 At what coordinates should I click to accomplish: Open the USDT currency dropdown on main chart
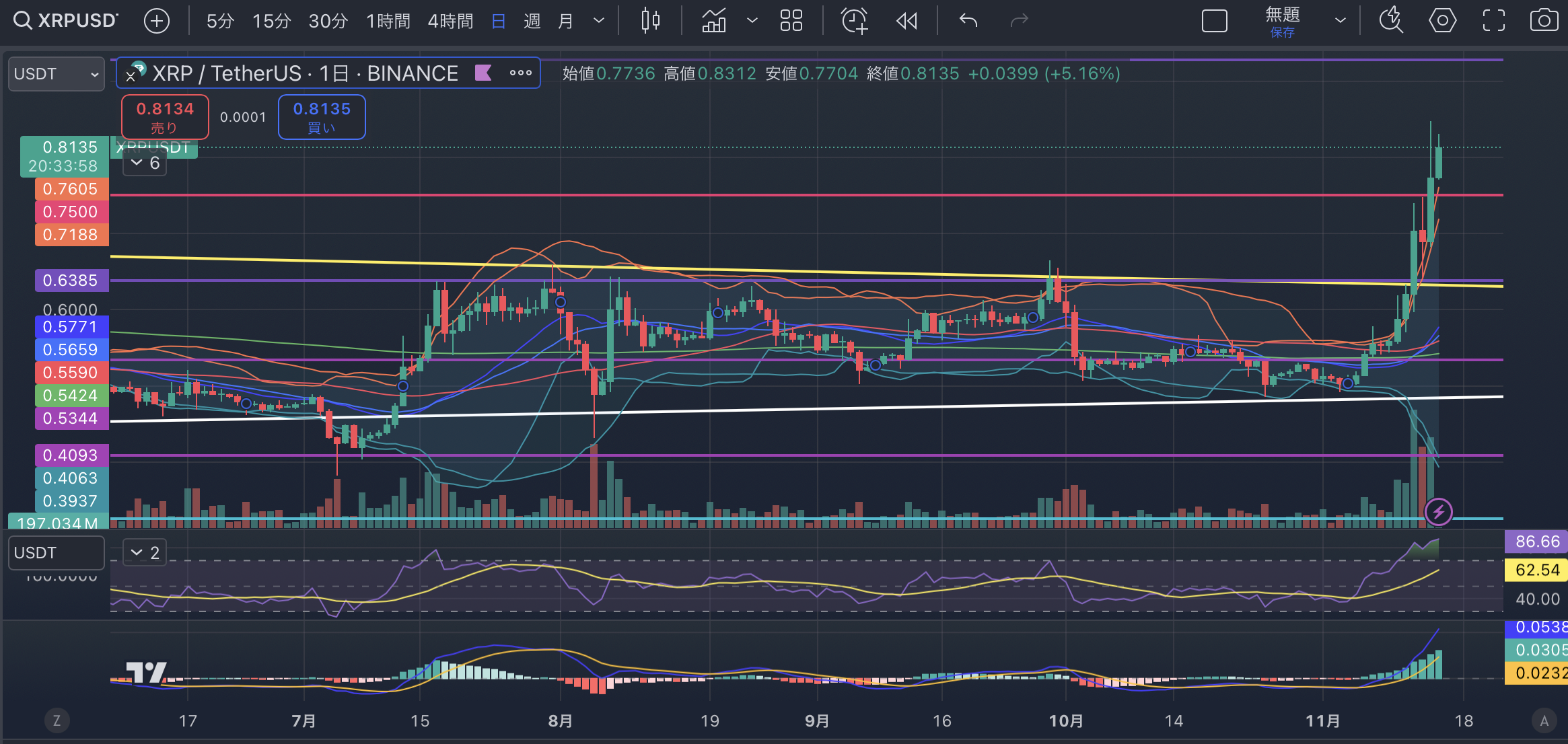tap(57, 74)
